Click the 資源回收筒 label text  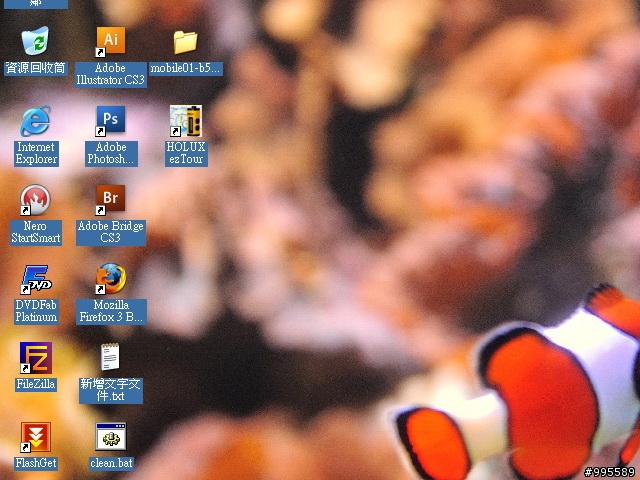(x=36, y=68)
